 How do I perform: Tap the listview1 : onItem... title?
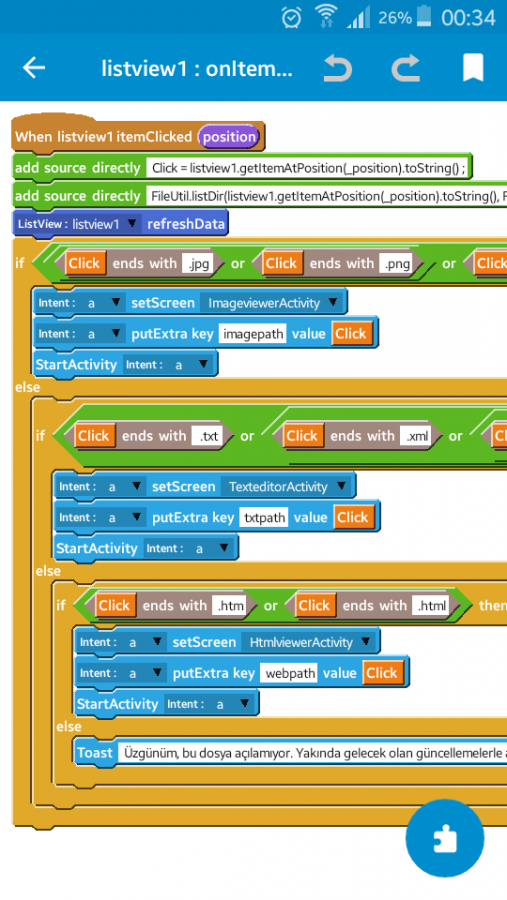(x=197, y=68)
